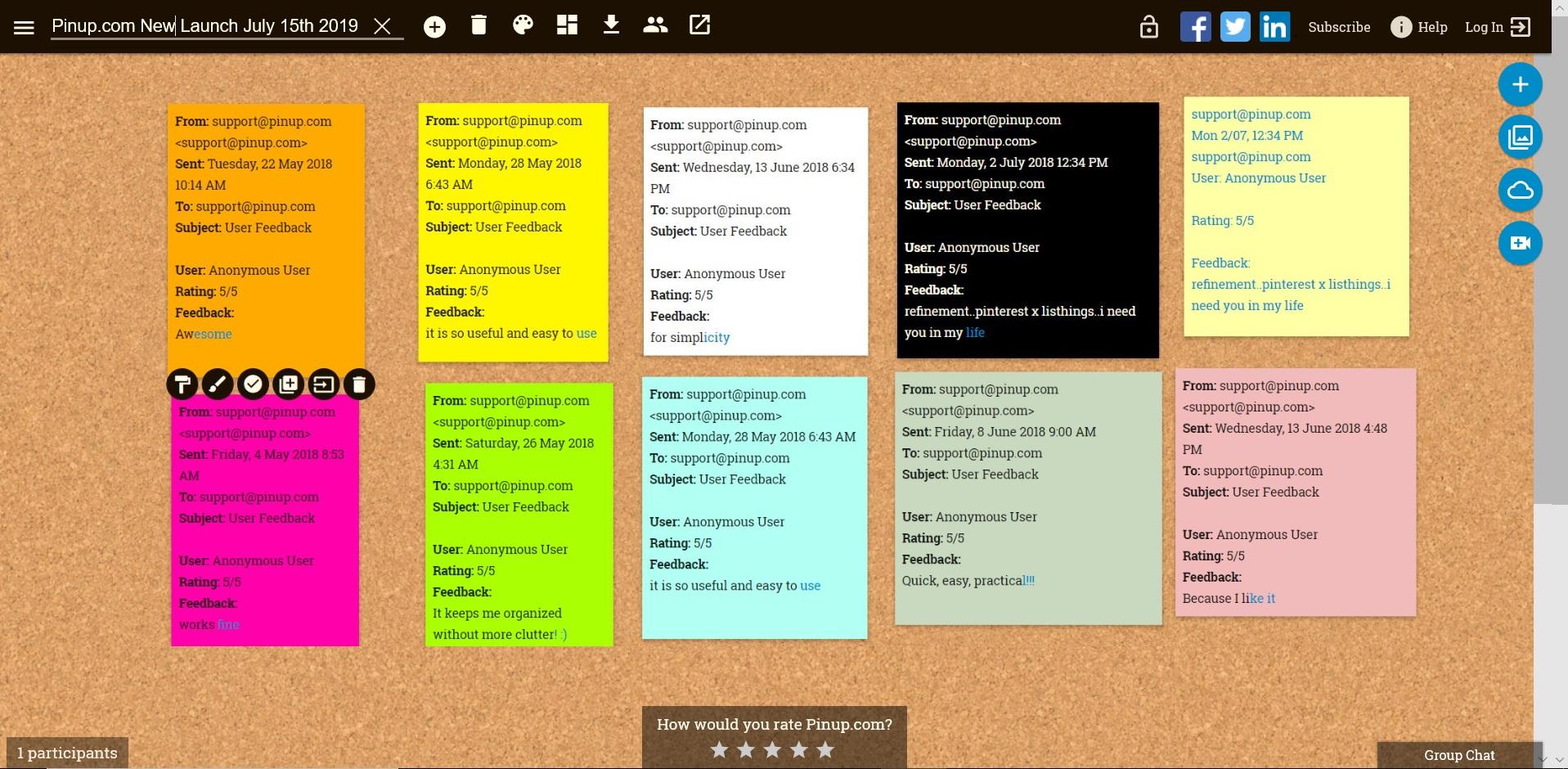
Task: Click the blue cloud button
Action: point(1520,191)
